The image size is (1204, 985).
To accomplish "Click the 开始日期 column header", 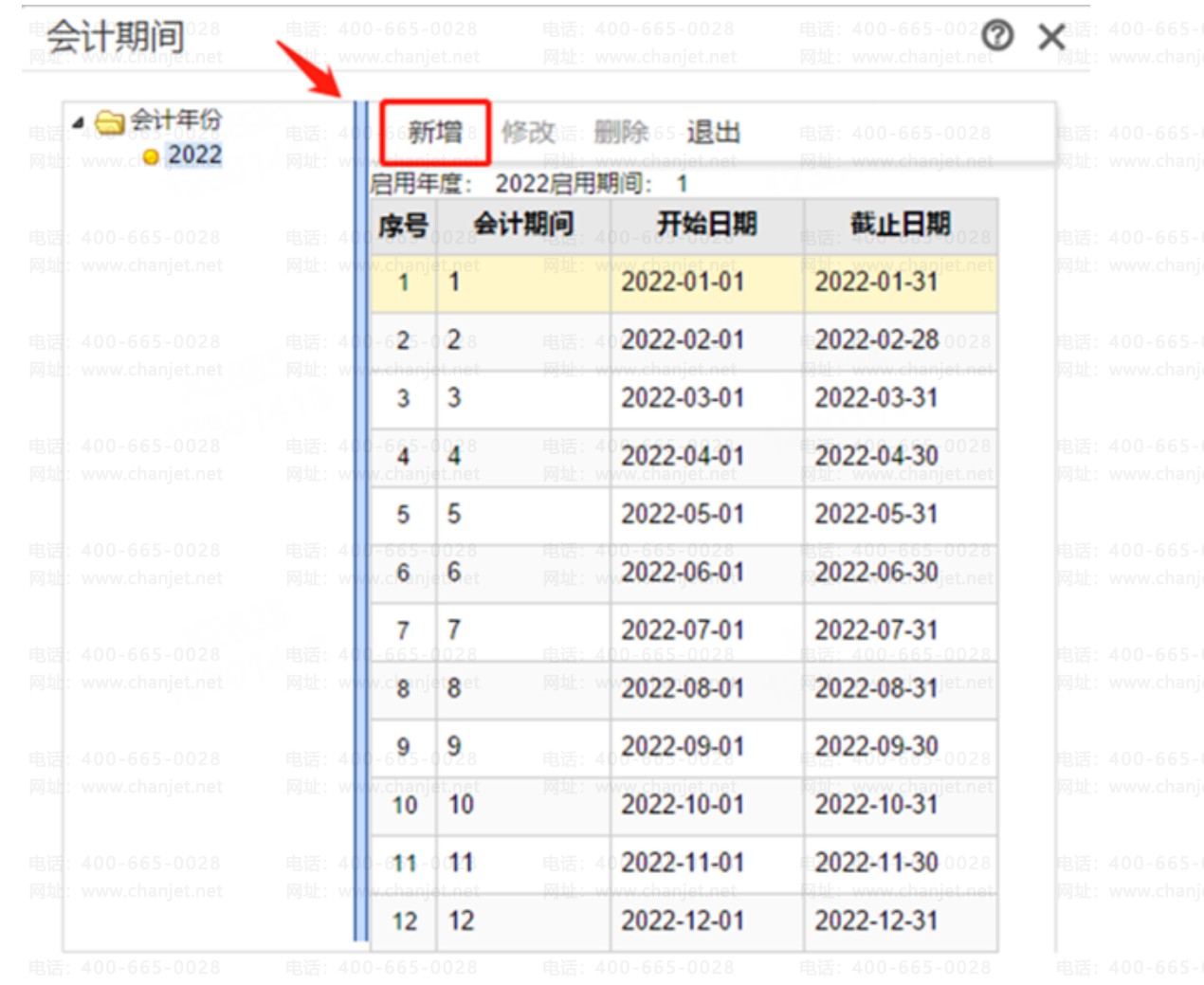I will coord(707,226).
